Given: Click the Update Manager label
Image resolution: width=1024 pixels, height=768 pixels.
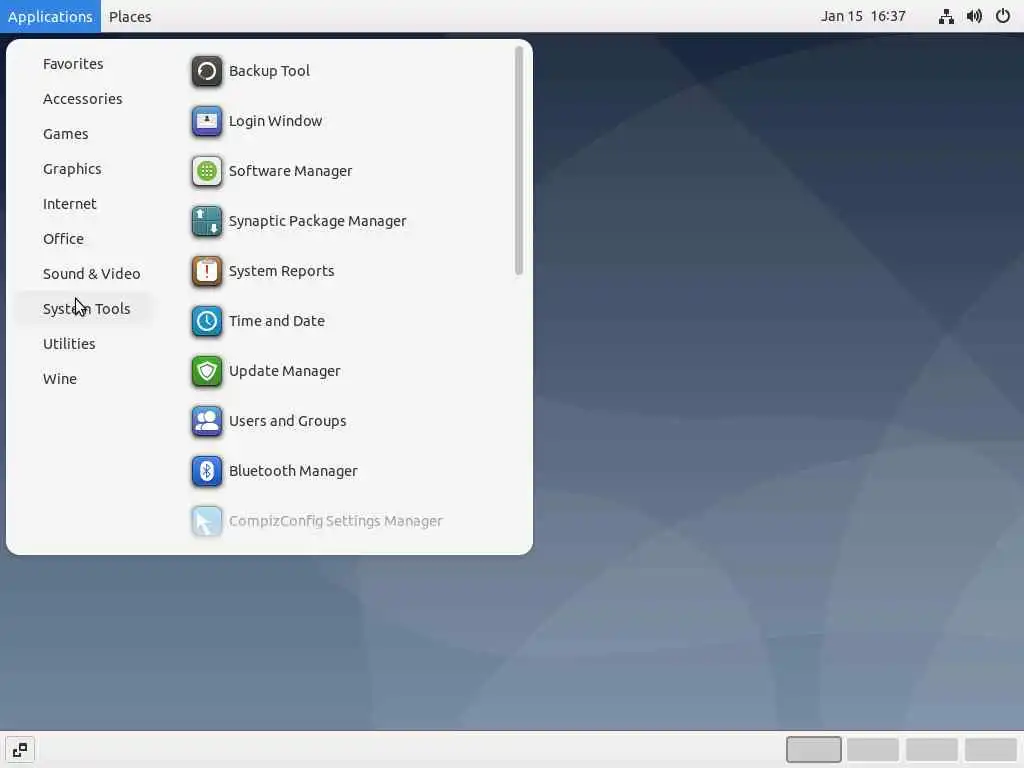Looking at the screenshot, I should pyautogui.click(x=284, y=371).
